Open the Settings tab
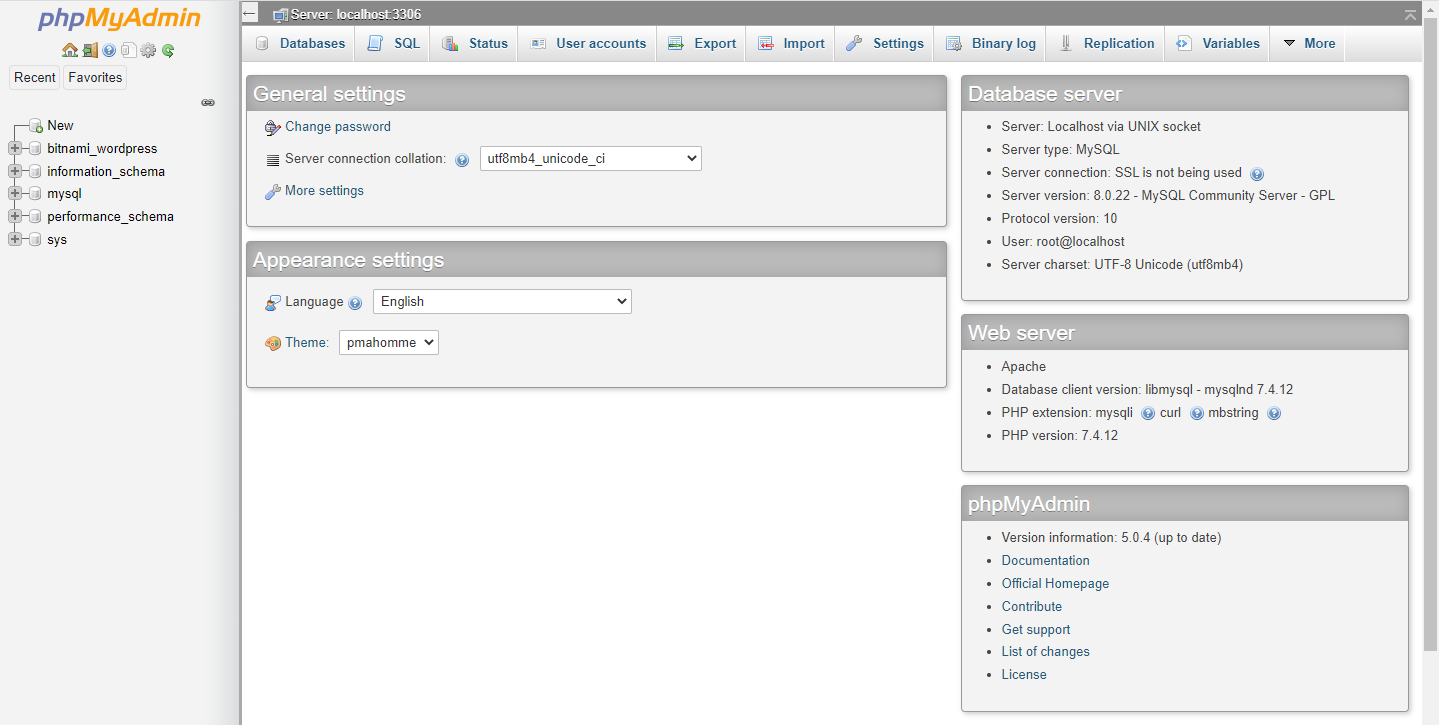1439x725 pixels. (x=885, y=44)
